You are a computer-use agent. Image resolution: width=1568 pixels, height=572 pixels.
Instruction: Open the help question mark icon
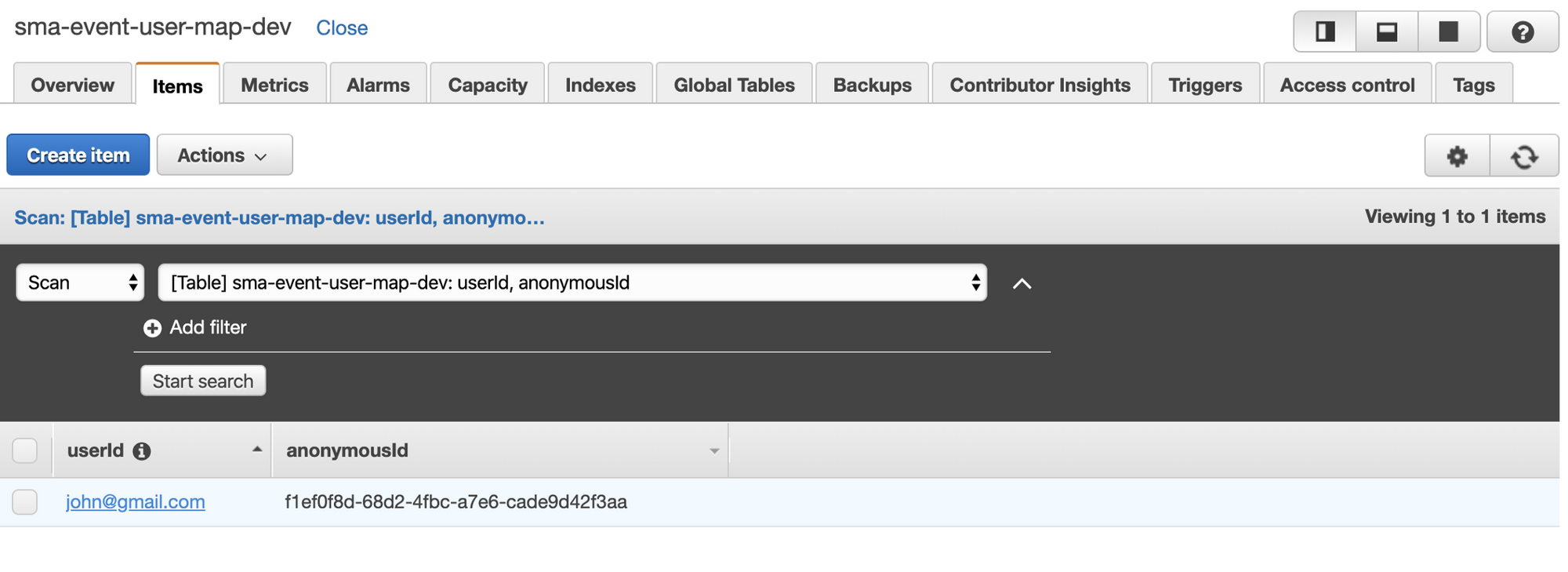point(1523,32)
